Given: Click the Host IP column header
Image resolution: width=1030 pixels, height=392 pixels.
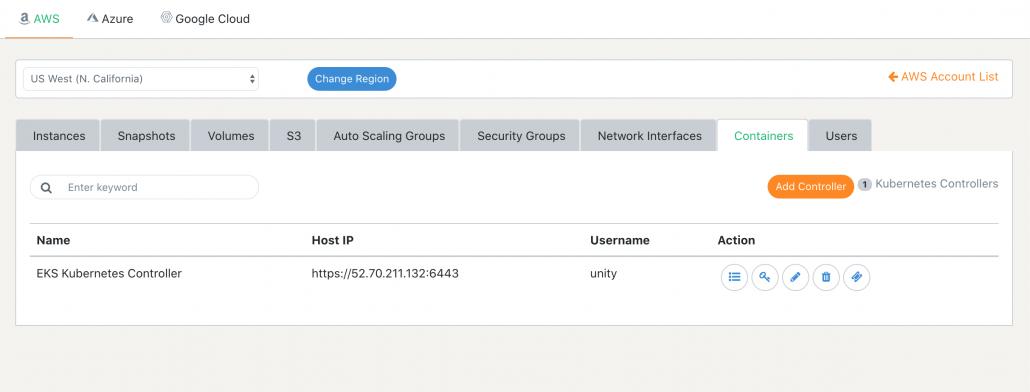Looking at the screenshot, I should coord(332,240).
